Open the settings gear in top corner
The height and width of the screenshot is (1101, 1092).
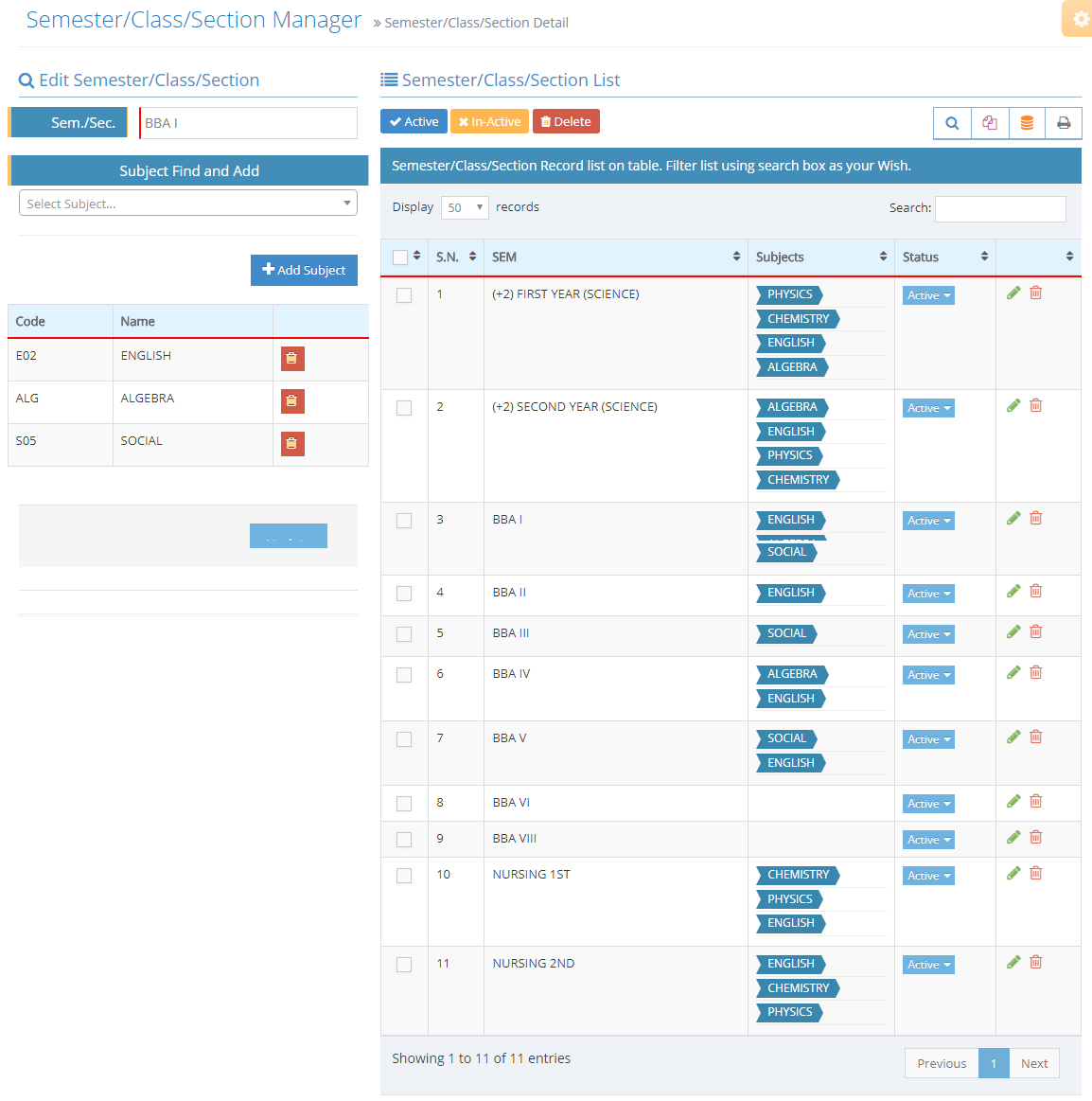(1080, 19)
